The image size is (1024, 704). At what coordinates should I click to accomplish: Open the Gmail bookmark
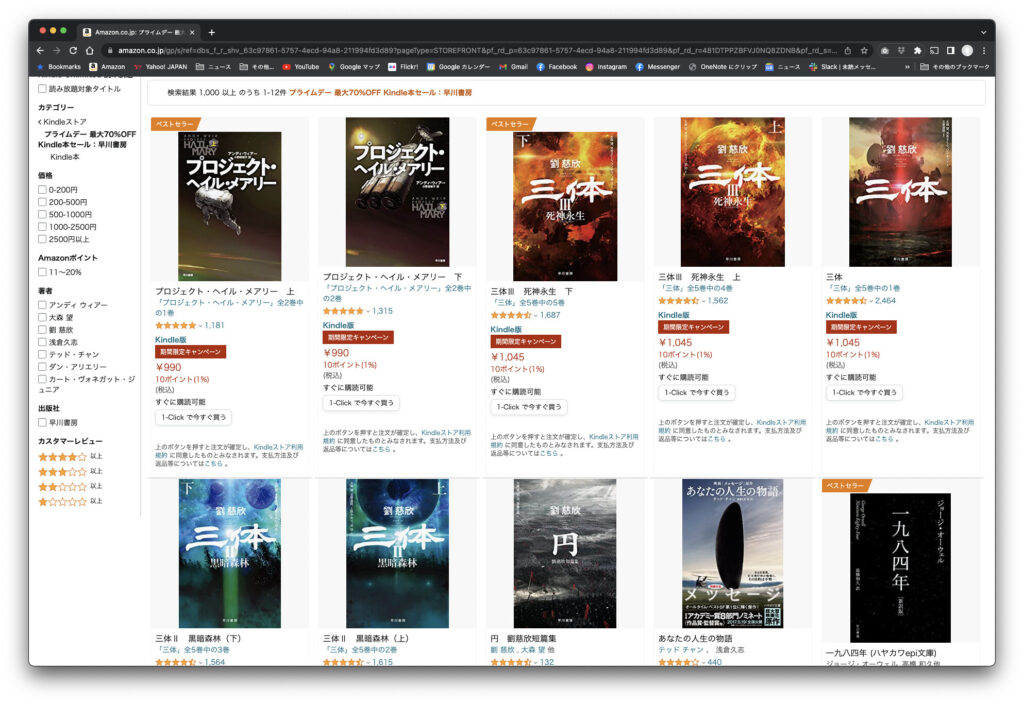point(513,67)
